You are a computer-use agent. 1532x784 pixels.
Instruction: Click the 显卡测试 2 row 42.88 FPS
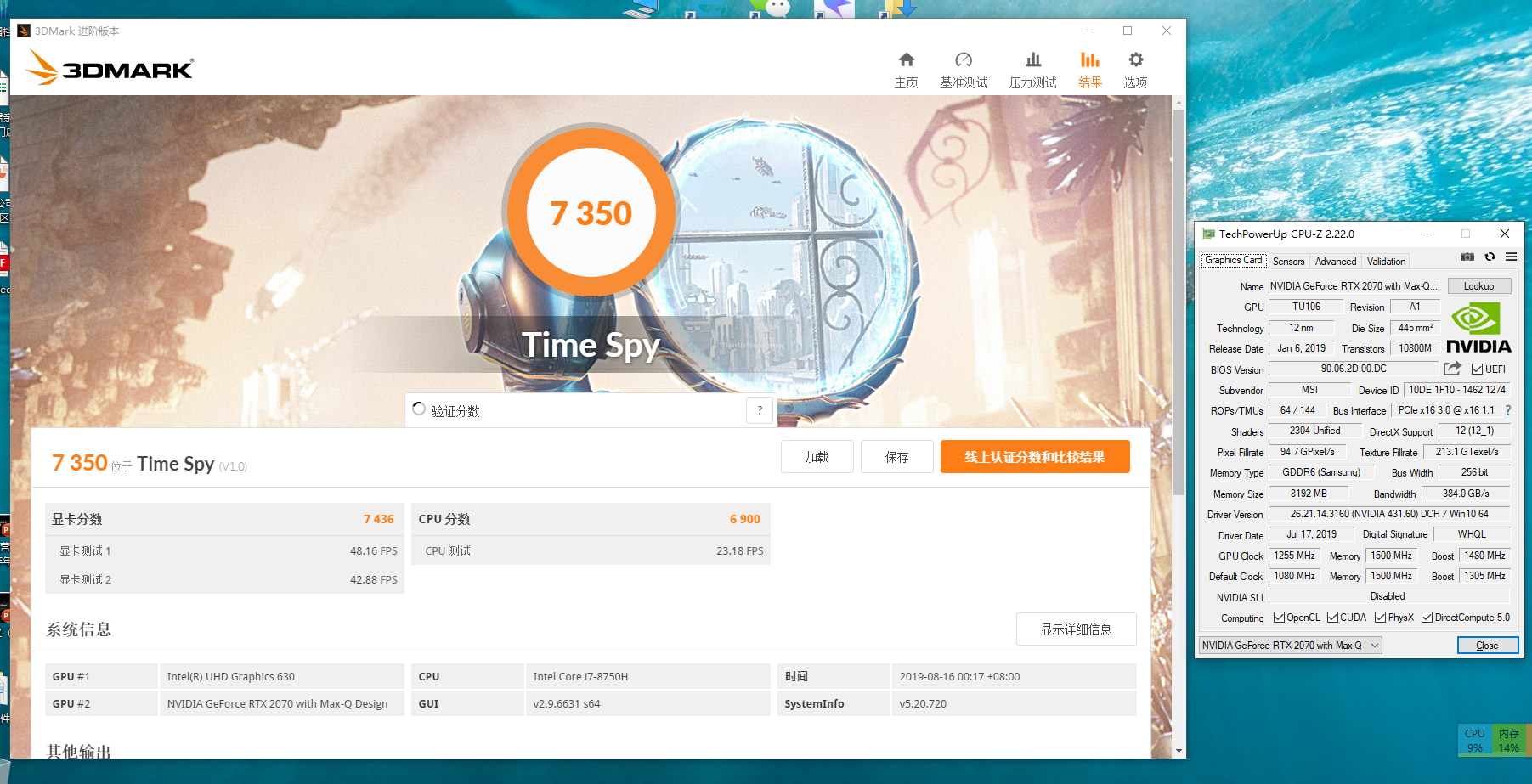(224, 579)
